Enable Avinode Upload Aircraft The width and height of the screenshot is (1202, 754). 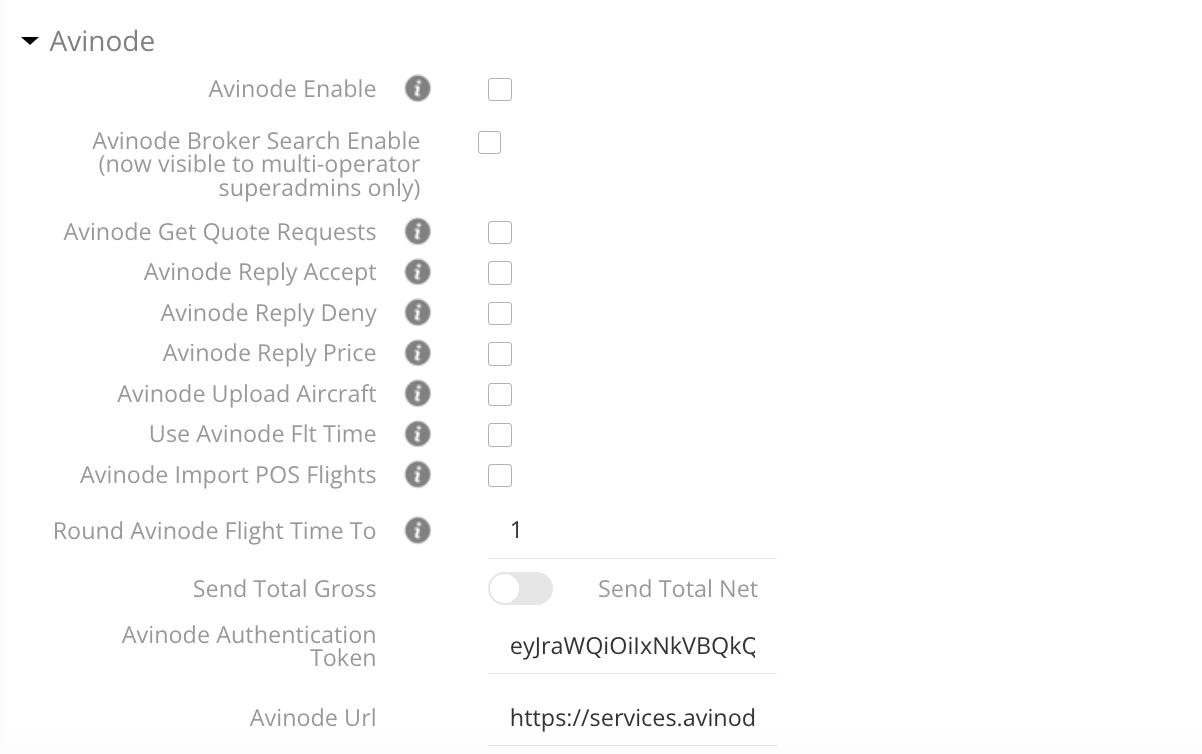coord(499,394)
